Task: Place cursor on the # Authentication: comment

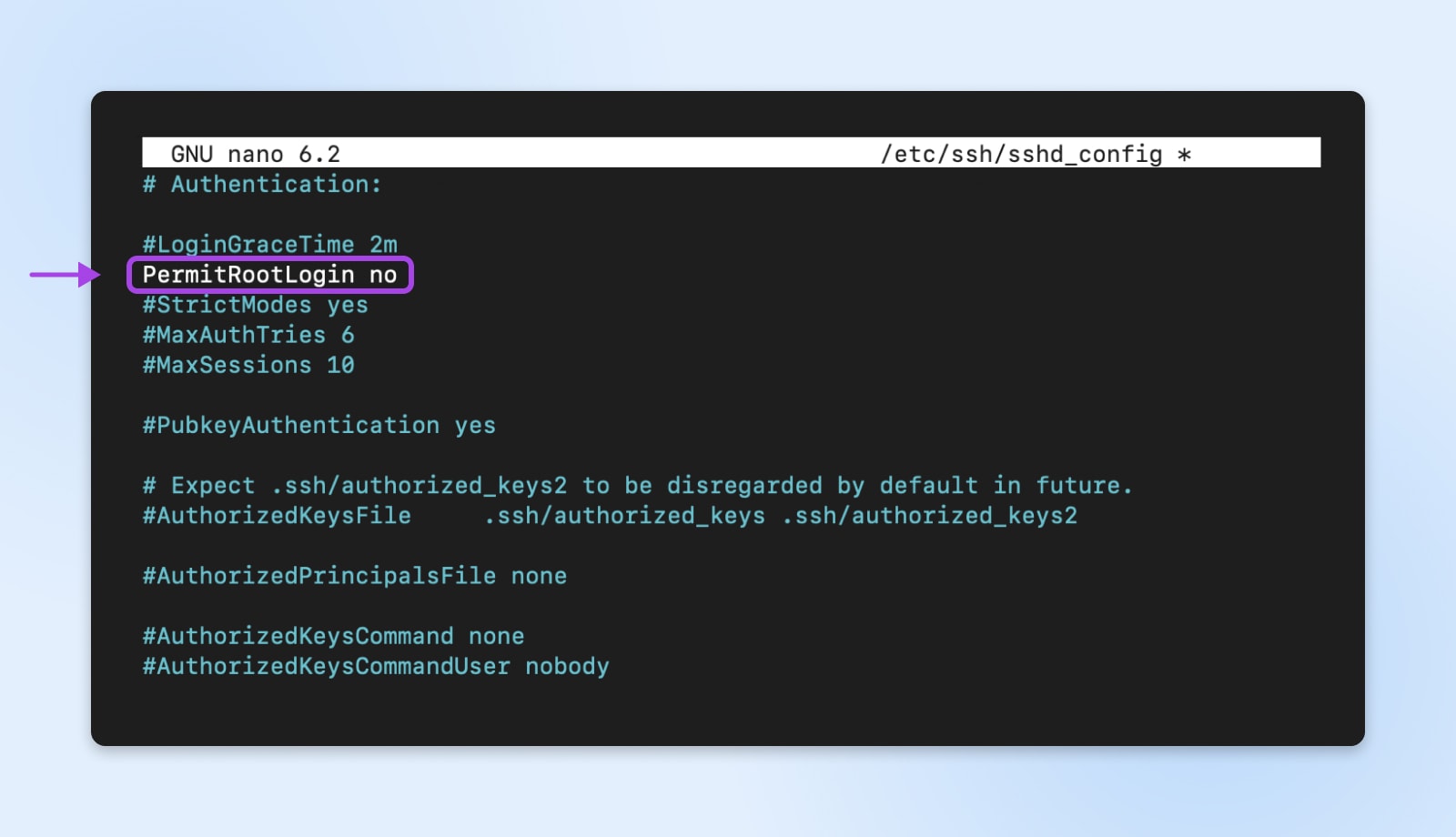Action: tap(262, 184)
